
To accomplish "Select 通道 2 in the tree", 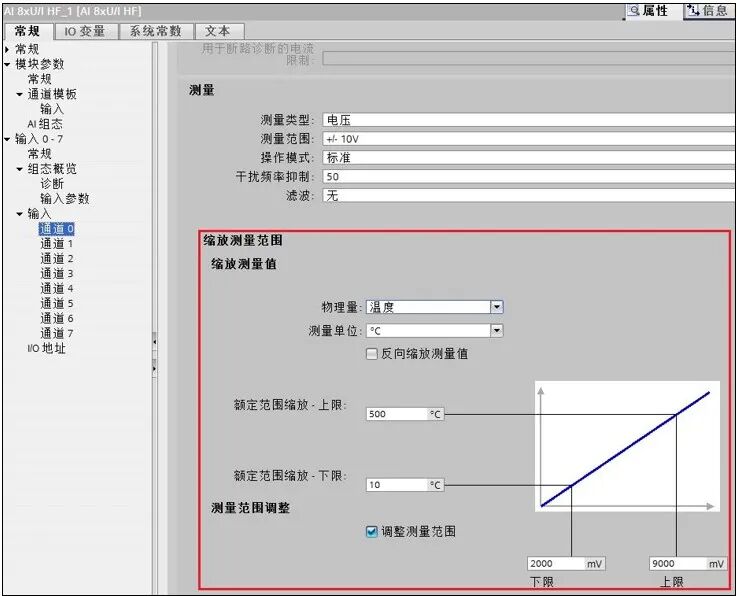I will click(x=57, y=259).
